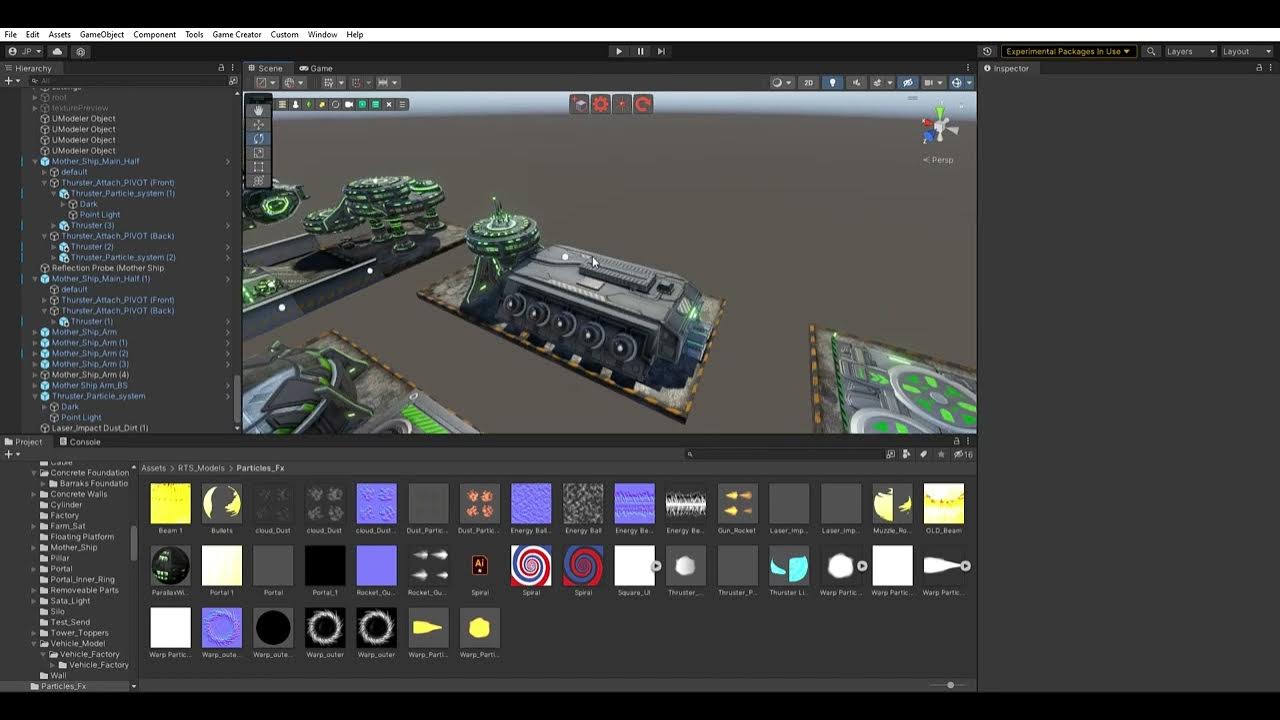Image resolution: width=1280 pixels, height=720 pixels.
Task: Select the Move tool in Scene toolbar
Action: pyautogui.click(x=258, y=124)
